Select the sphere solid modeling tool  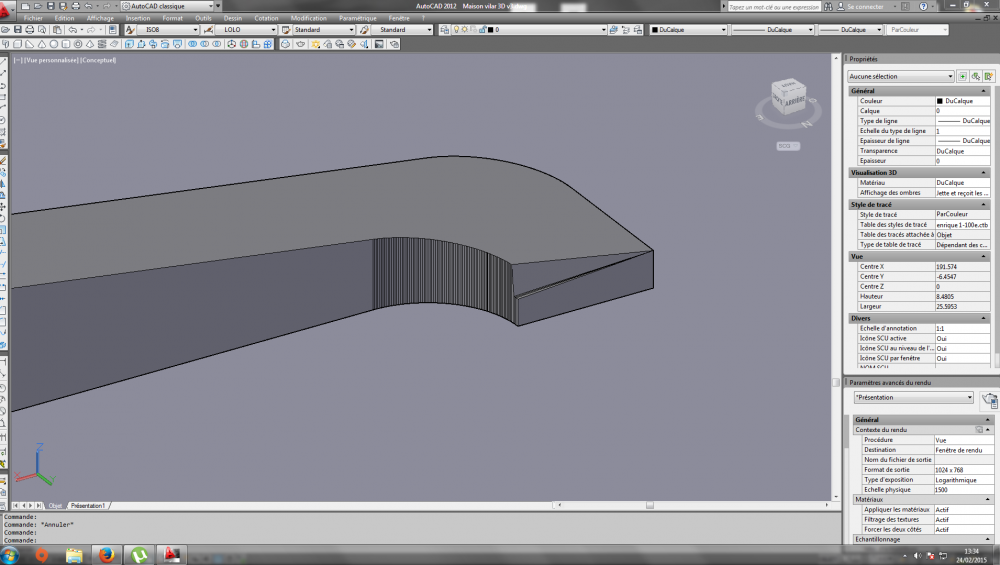pos(54,44)
